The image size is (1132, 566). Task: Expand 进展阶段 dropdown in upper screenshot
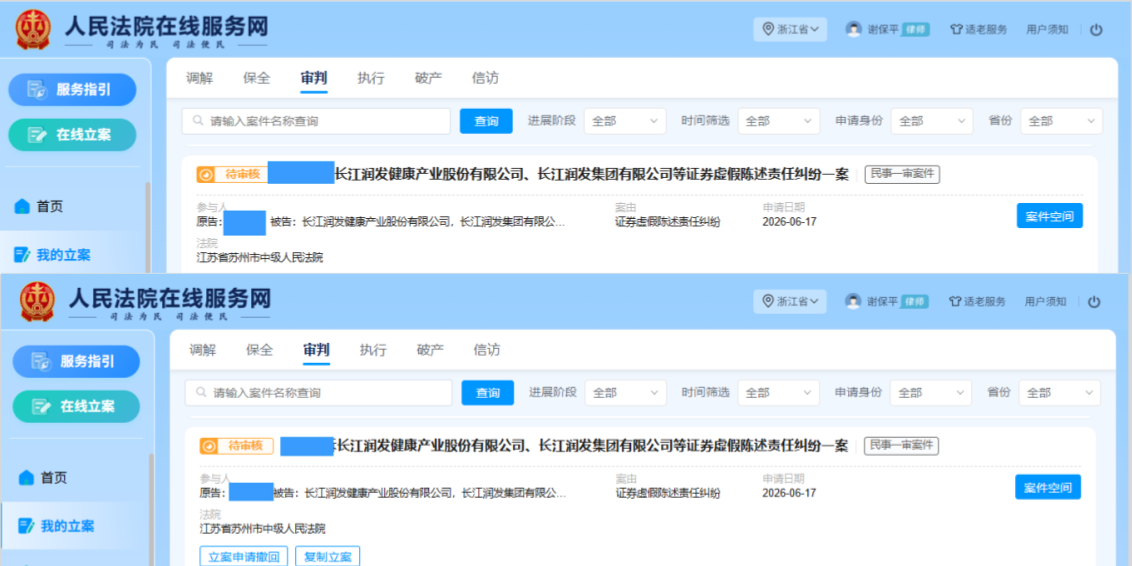click(x=625, y=121)
